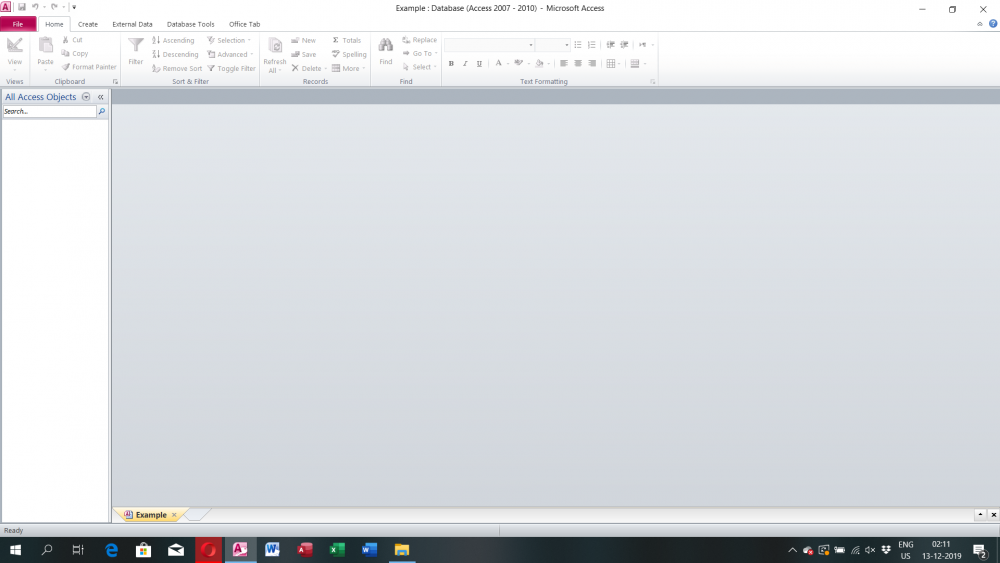Switch to the Database Tools tab
The width and height of the screenshot is (1000, 563).
click(191, 24)
